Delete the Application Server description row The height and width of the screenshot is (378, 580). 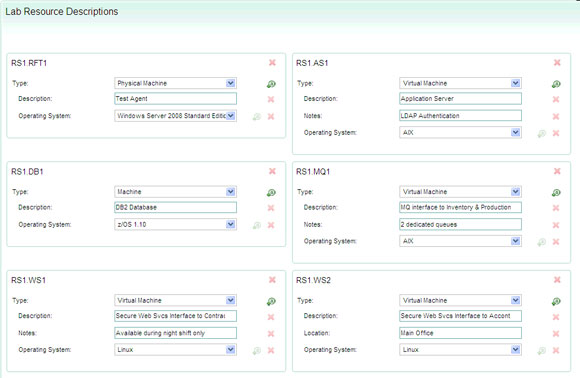pos(556,99)
